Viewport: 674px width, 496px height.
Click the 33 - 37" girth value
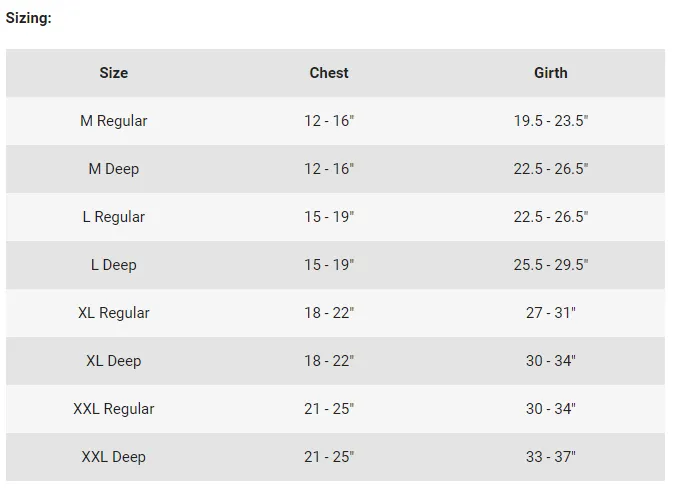click(551, 457)
